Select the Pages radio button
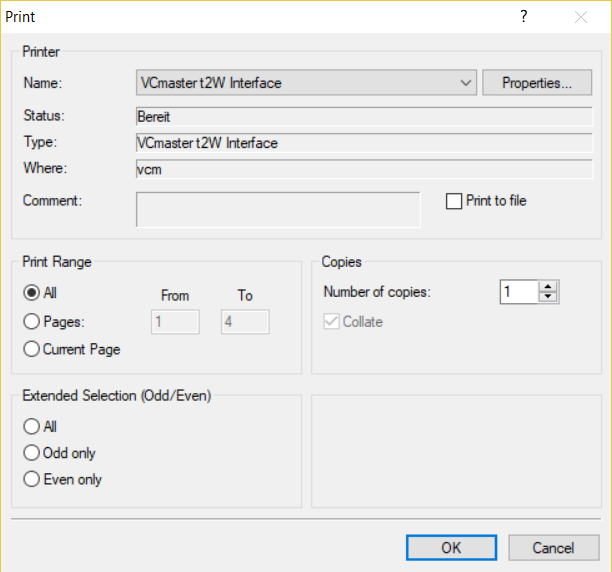612x572 pixels. click(32, 321)
